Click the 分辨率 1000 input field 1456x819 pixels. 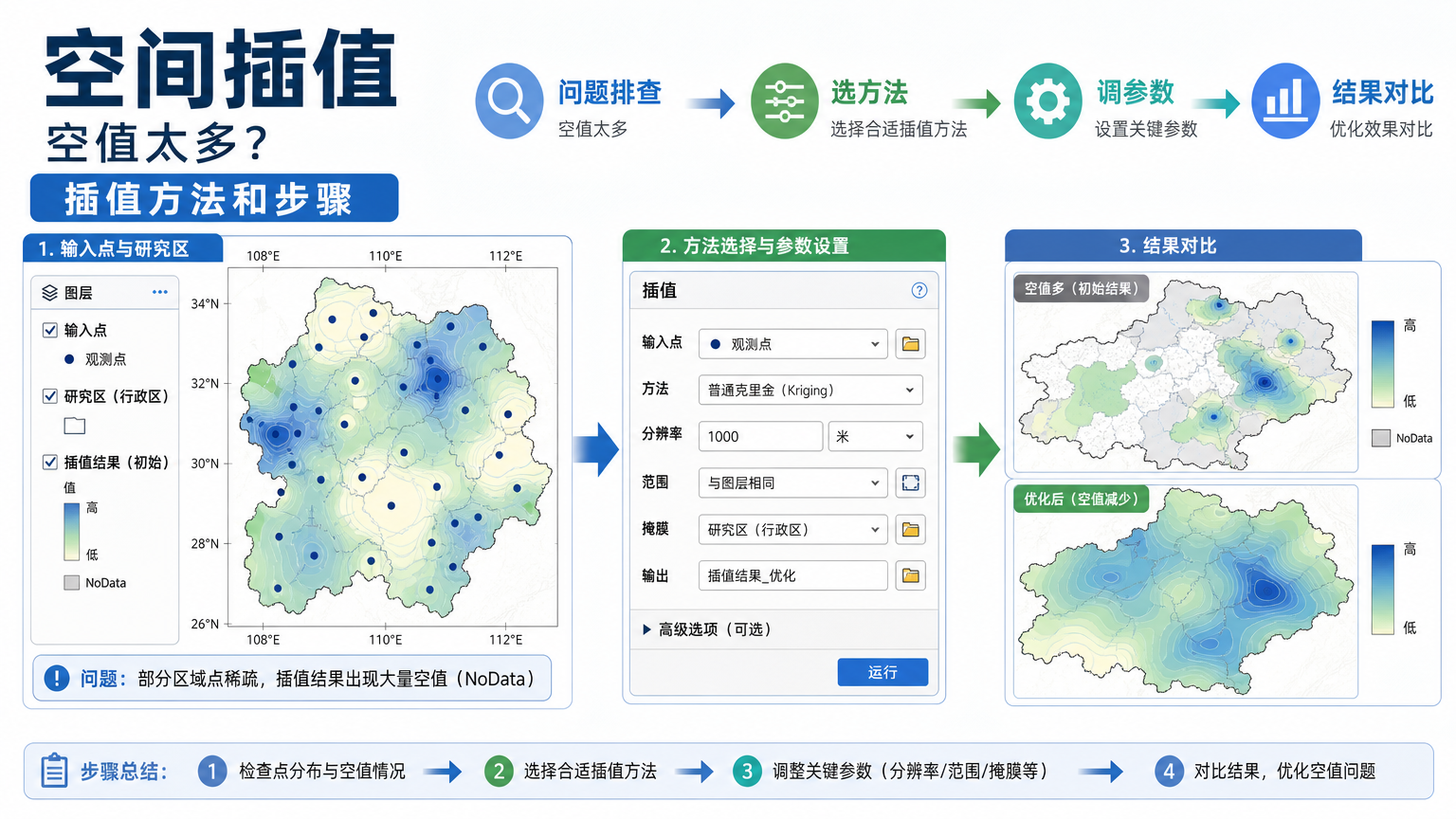click(x=760, y=436)
